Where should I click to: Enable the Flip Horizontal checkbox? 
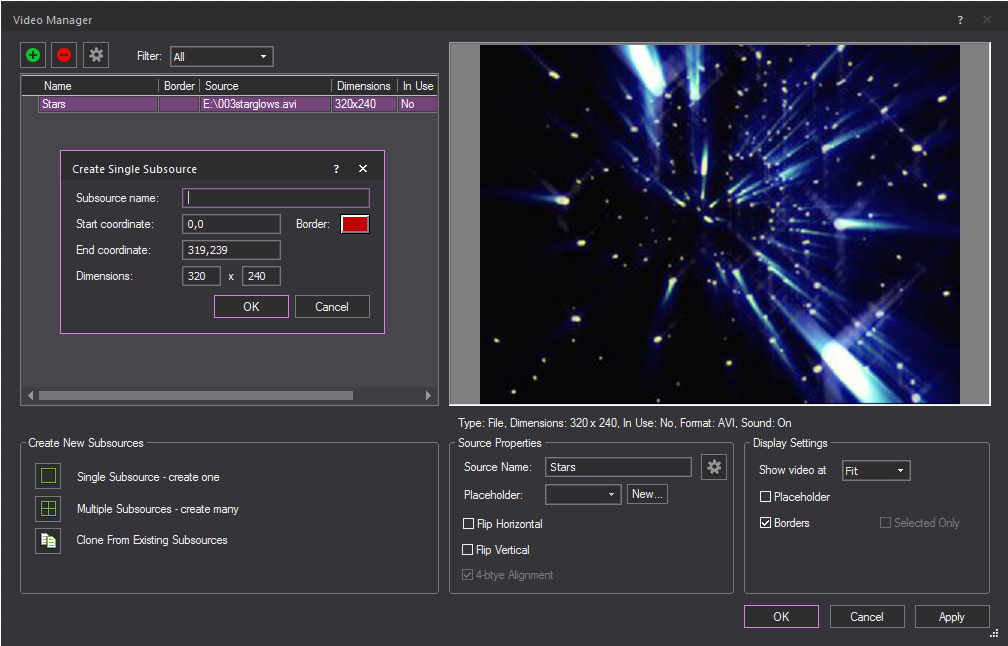[x=468, y=524]
